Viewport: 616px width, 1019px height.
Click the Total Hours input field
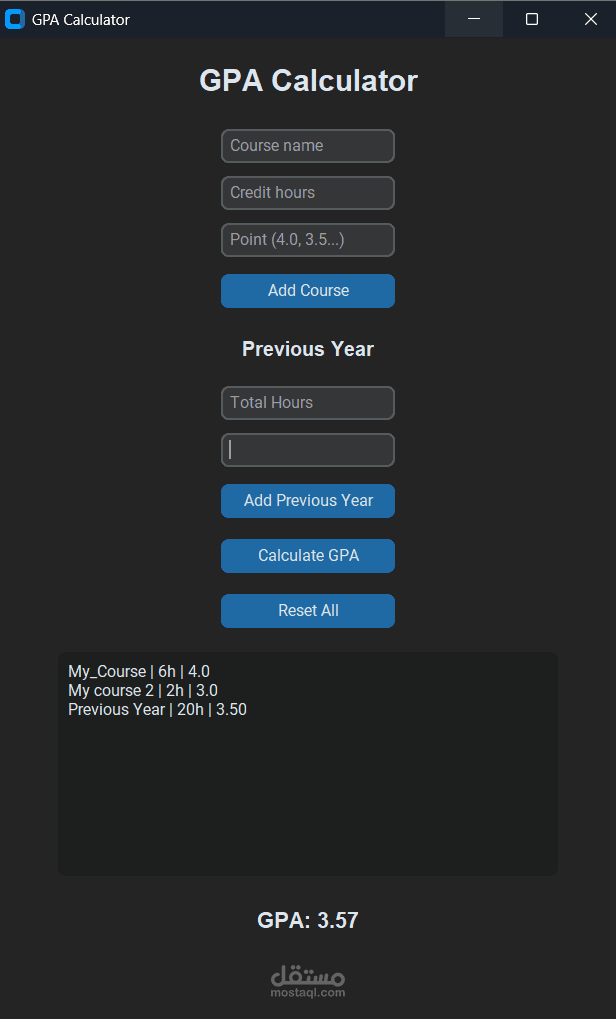[x=308, y=402]
